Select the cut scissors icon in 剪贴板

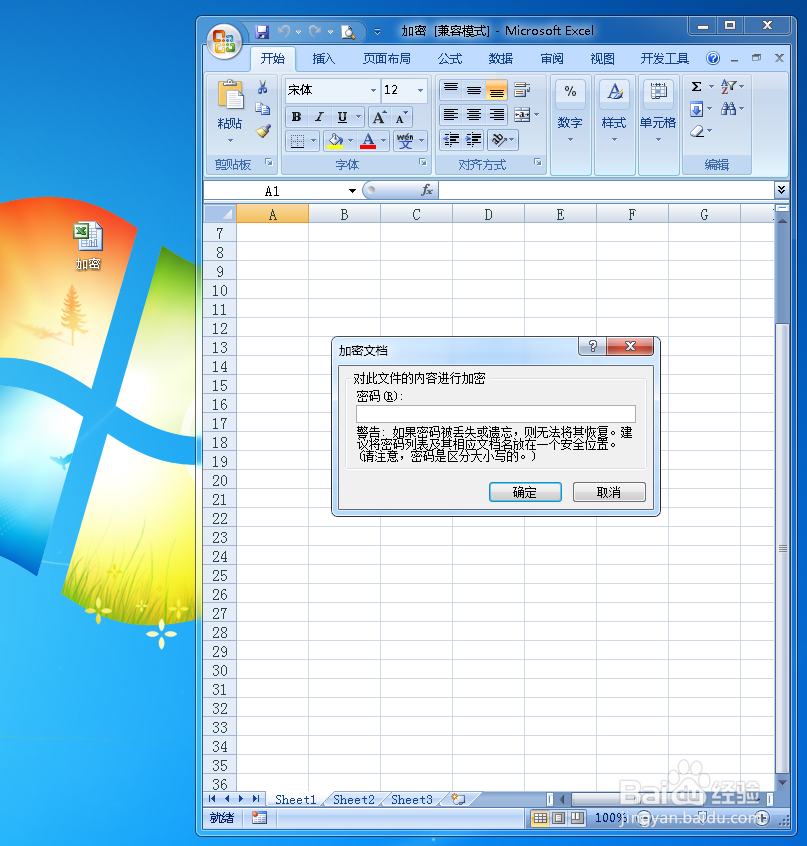point(263,87)
